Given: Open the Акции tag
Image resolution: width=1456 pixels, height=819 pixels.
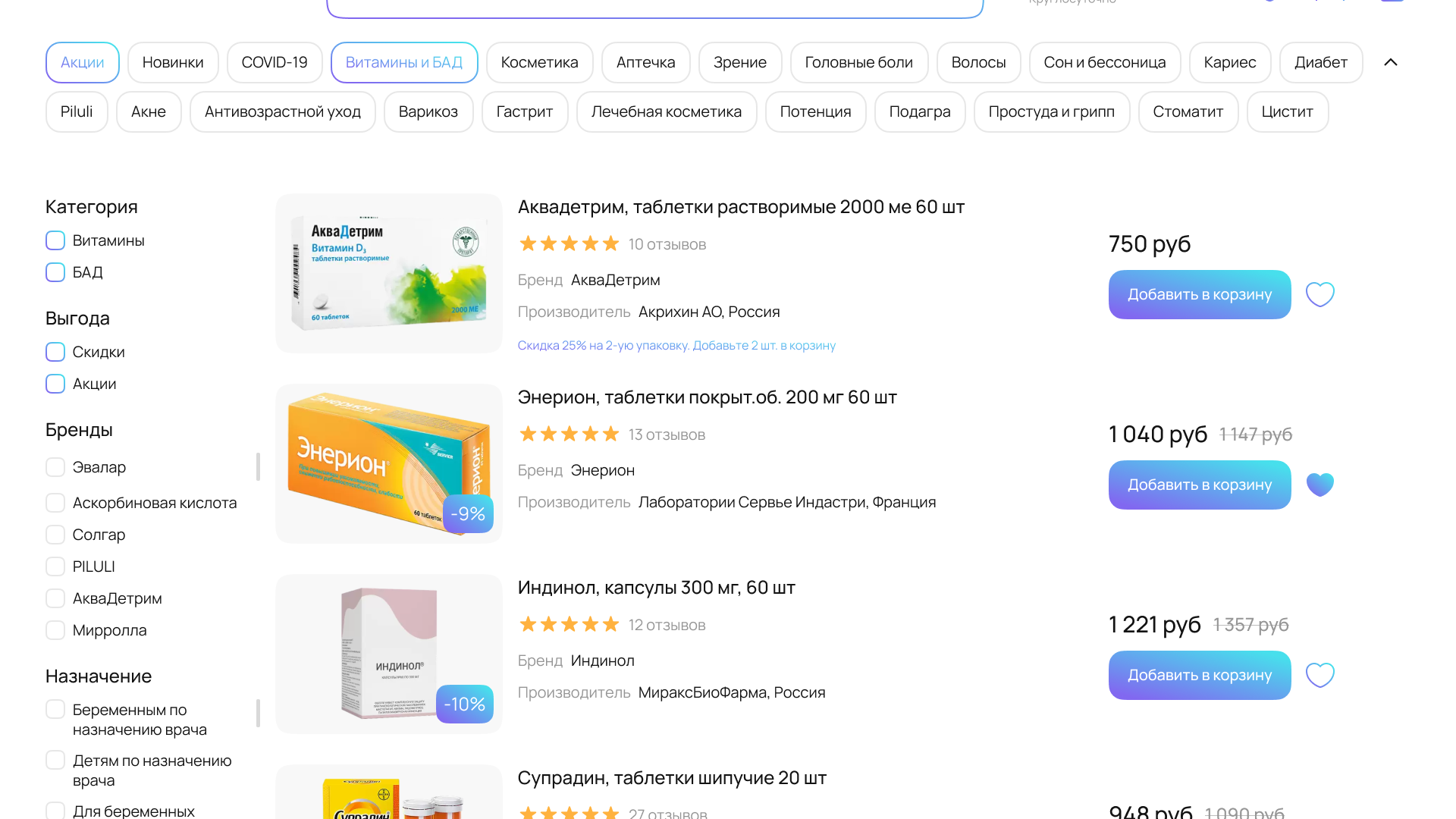Looking at the screenshot, I should (x=83, y=62).
